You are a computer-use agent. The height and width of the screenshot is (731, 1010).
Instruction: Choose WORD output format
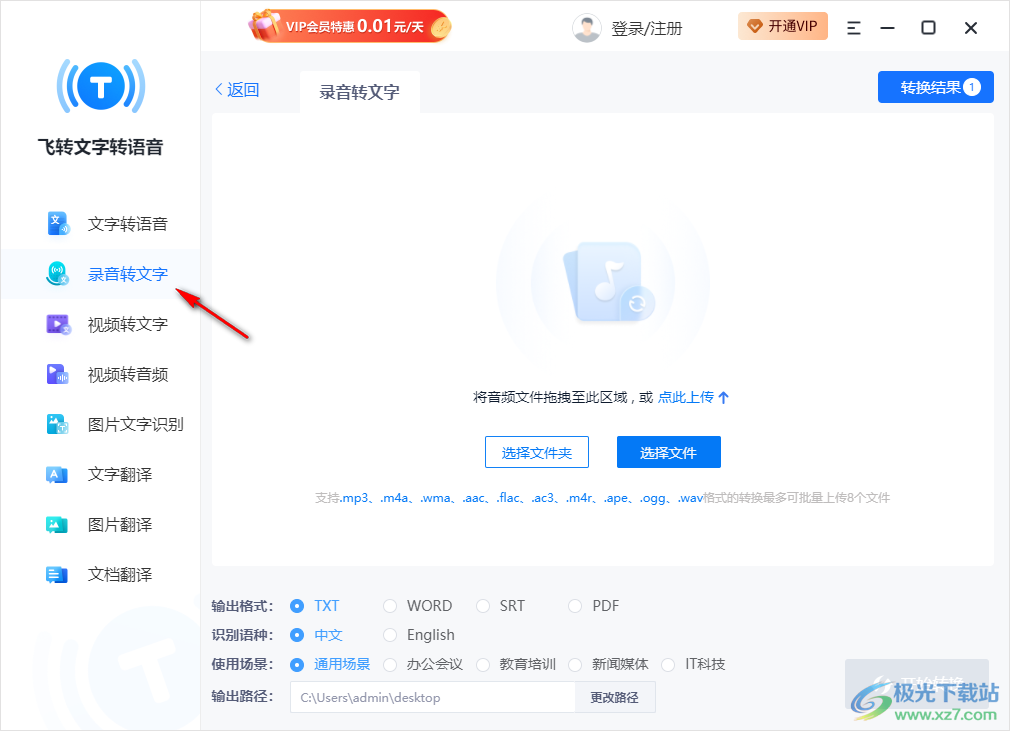(390, 606)
